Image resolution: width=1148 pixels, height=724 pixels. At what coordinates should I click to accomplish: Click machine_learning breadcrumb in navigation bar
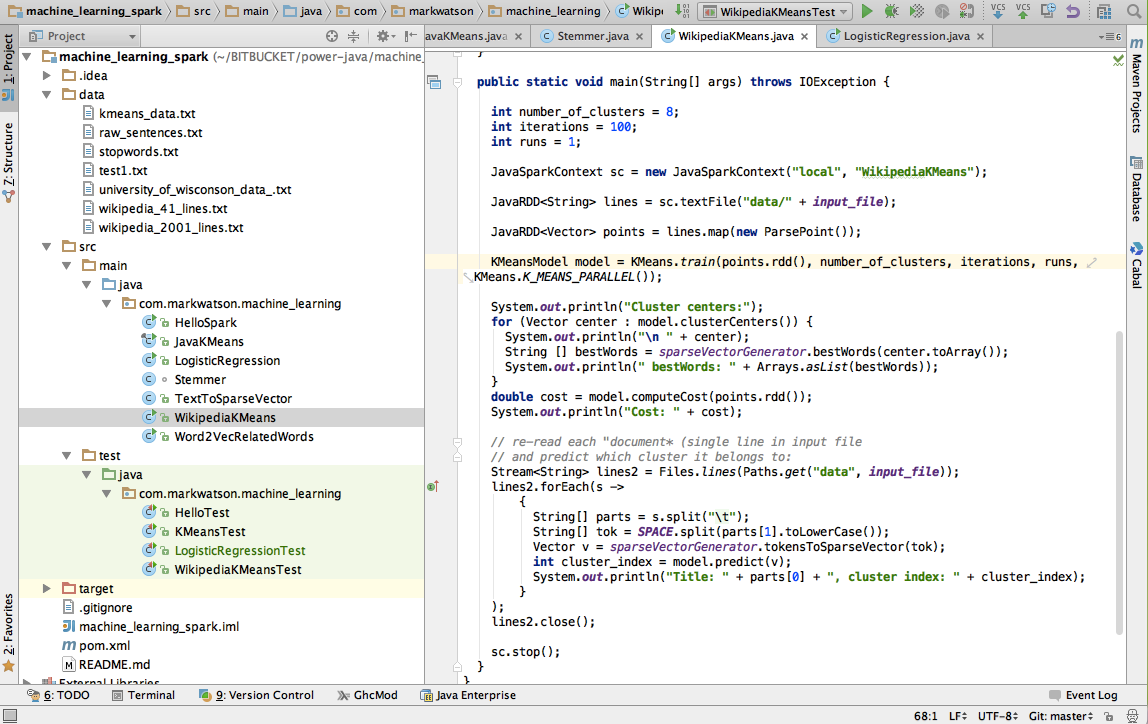[x=544, y=11]
